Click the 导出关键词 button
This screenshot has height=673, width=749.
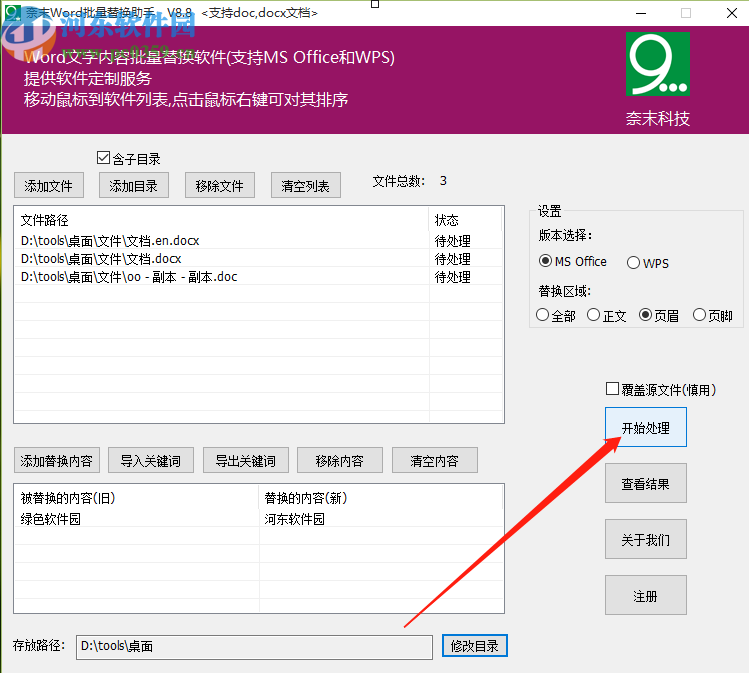[x=246, y=460]
